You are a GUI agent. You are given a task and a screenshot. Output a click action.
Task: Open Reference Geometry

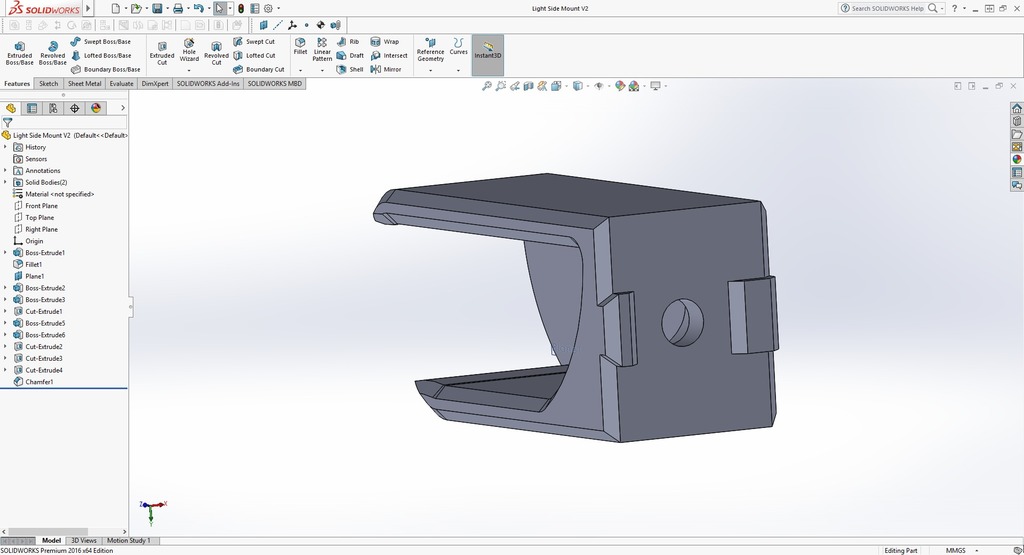[x=430, y=50]
